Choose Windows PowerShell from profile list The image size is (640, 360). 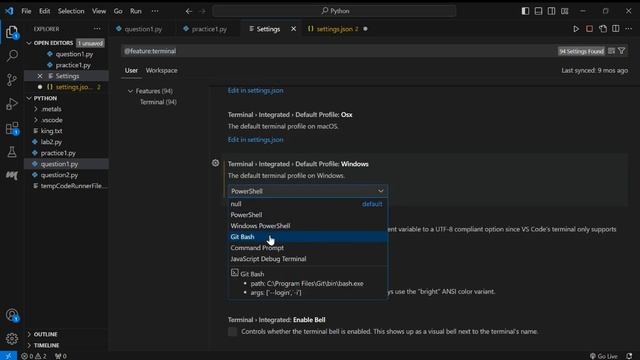(x=308, y=226)
